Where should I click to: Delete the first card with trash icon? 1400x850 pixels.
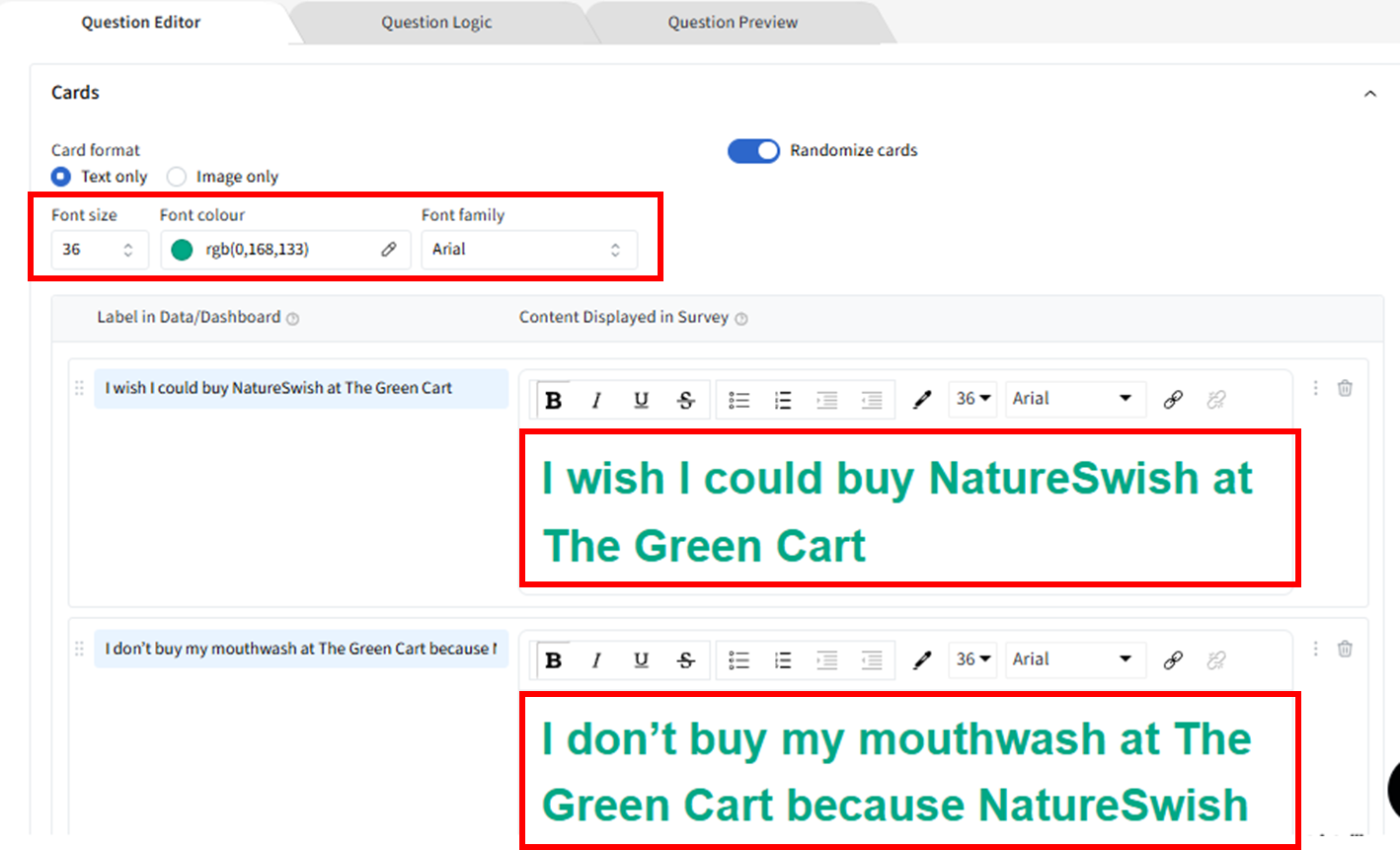coord(1345,388)
